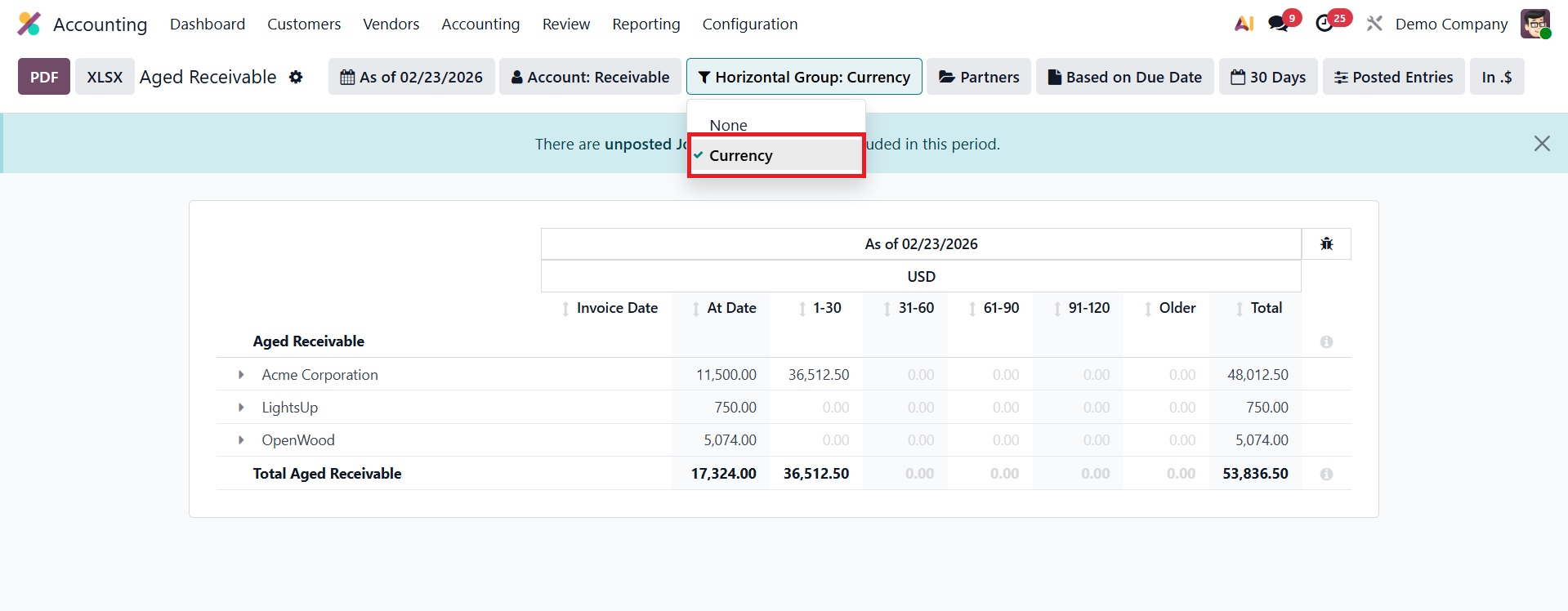The height and width of the screenshot is (611, 1568).
Task: Sort by Invoice Date column arrow
Action: (x=565, y=309)
